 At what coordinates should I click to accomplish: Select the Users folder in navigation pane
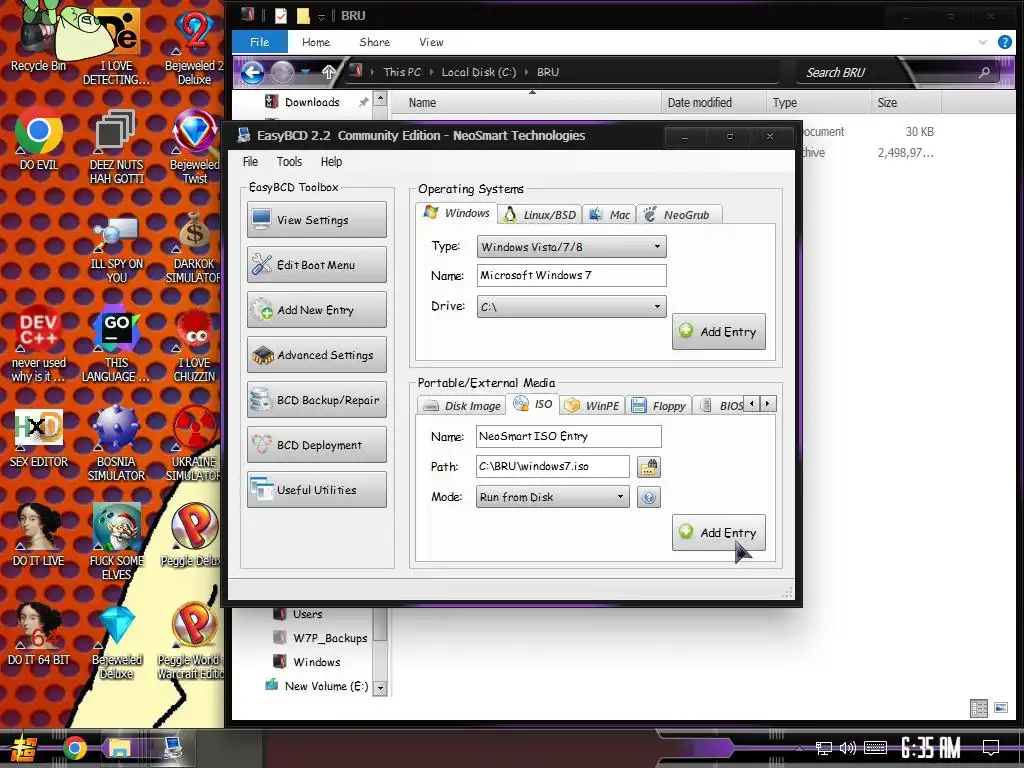[x=307, y=614]
